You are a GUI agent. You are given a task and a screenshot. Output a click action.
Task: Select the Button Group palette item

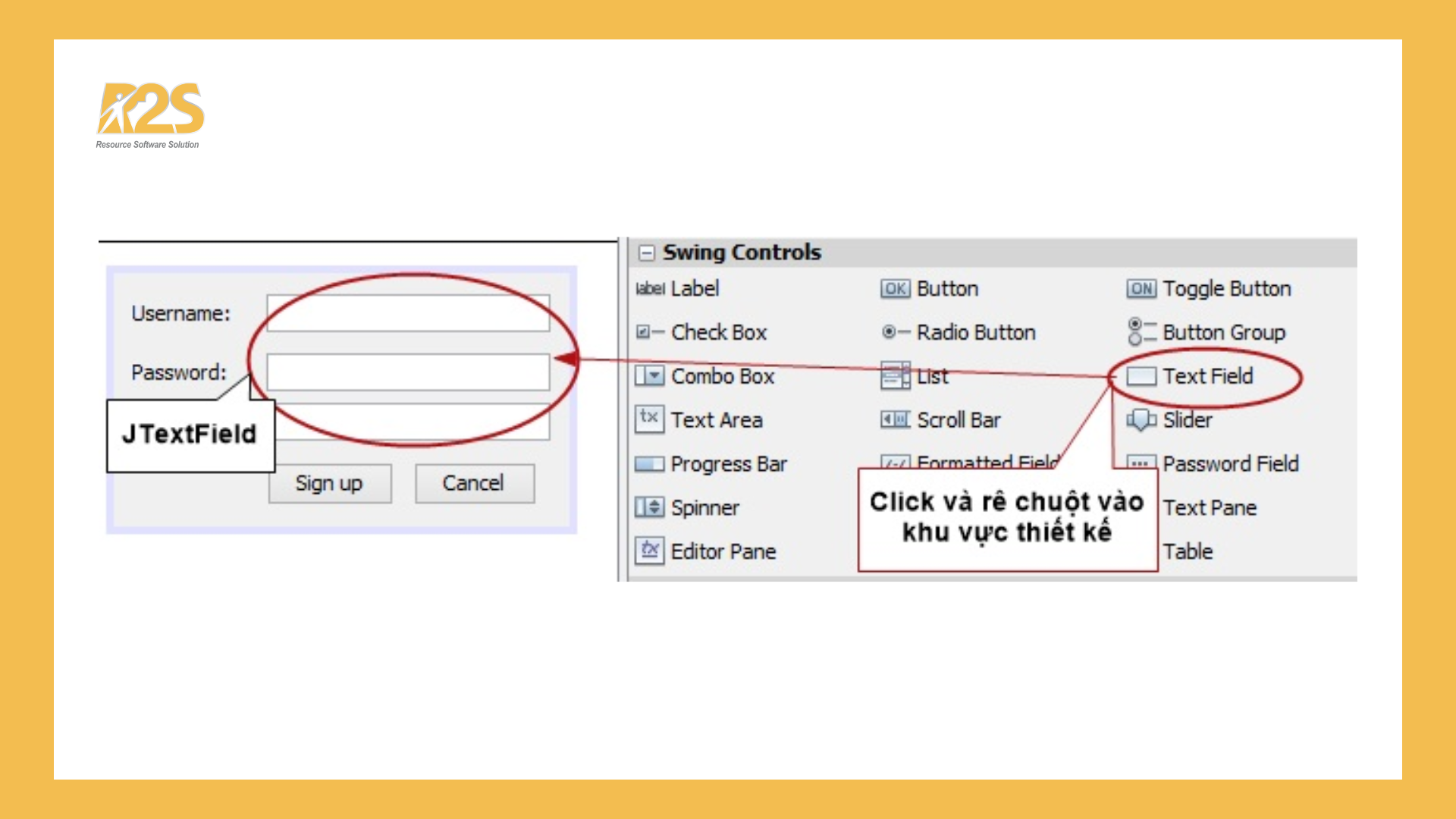[1223, 332]
